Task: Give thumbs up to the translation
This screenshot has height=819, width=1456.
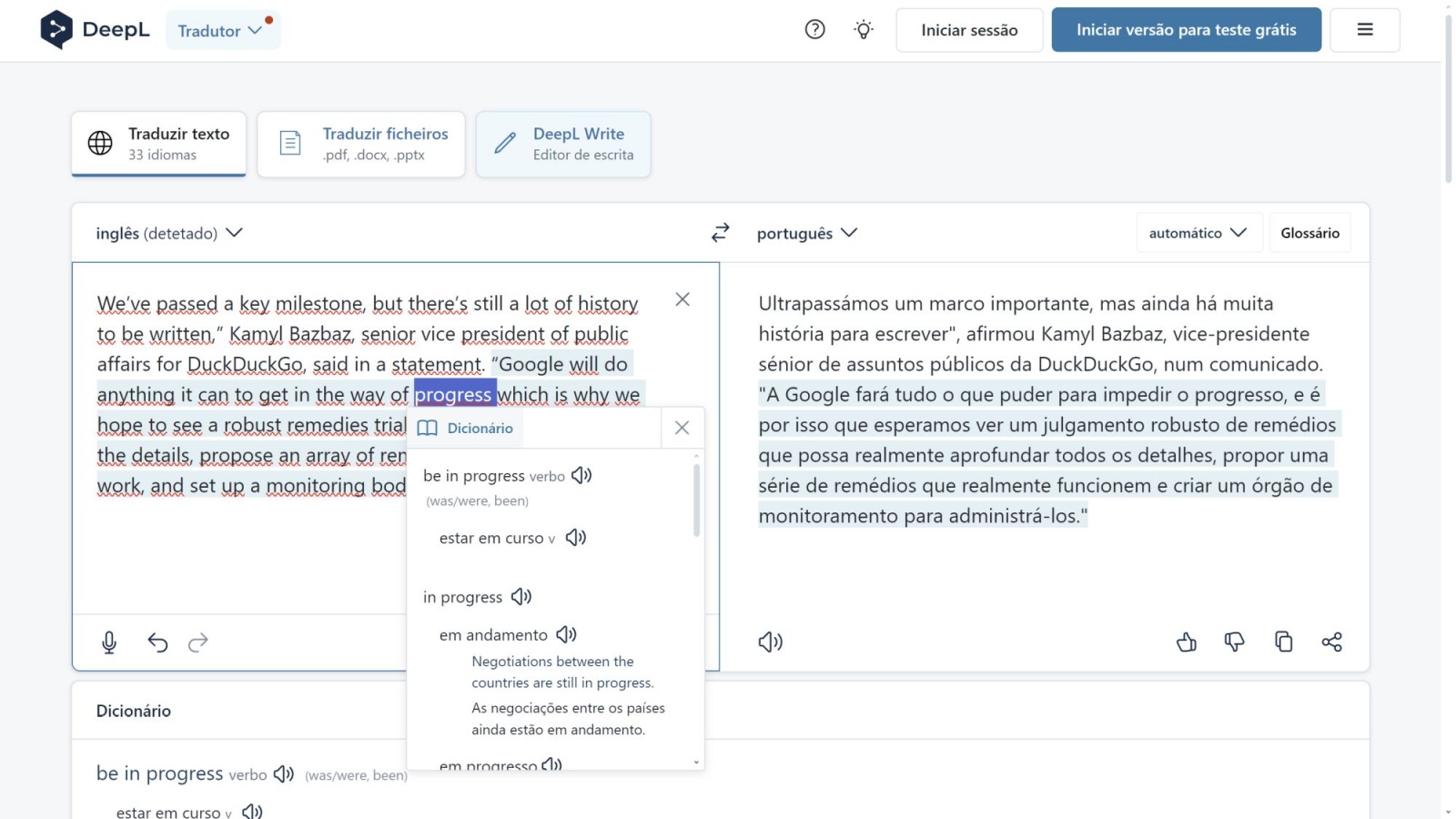Action: click(1186, 642)
